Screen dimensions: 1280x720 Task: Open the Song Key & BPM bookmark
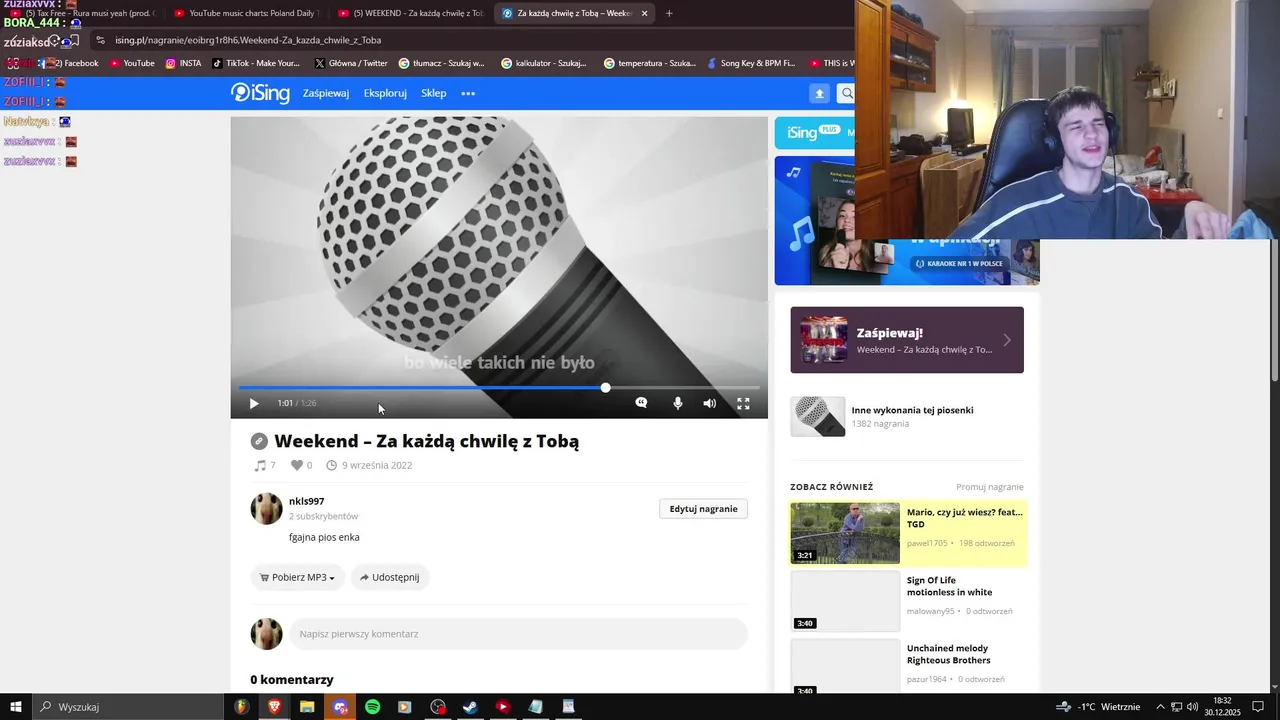coord(751,63)
